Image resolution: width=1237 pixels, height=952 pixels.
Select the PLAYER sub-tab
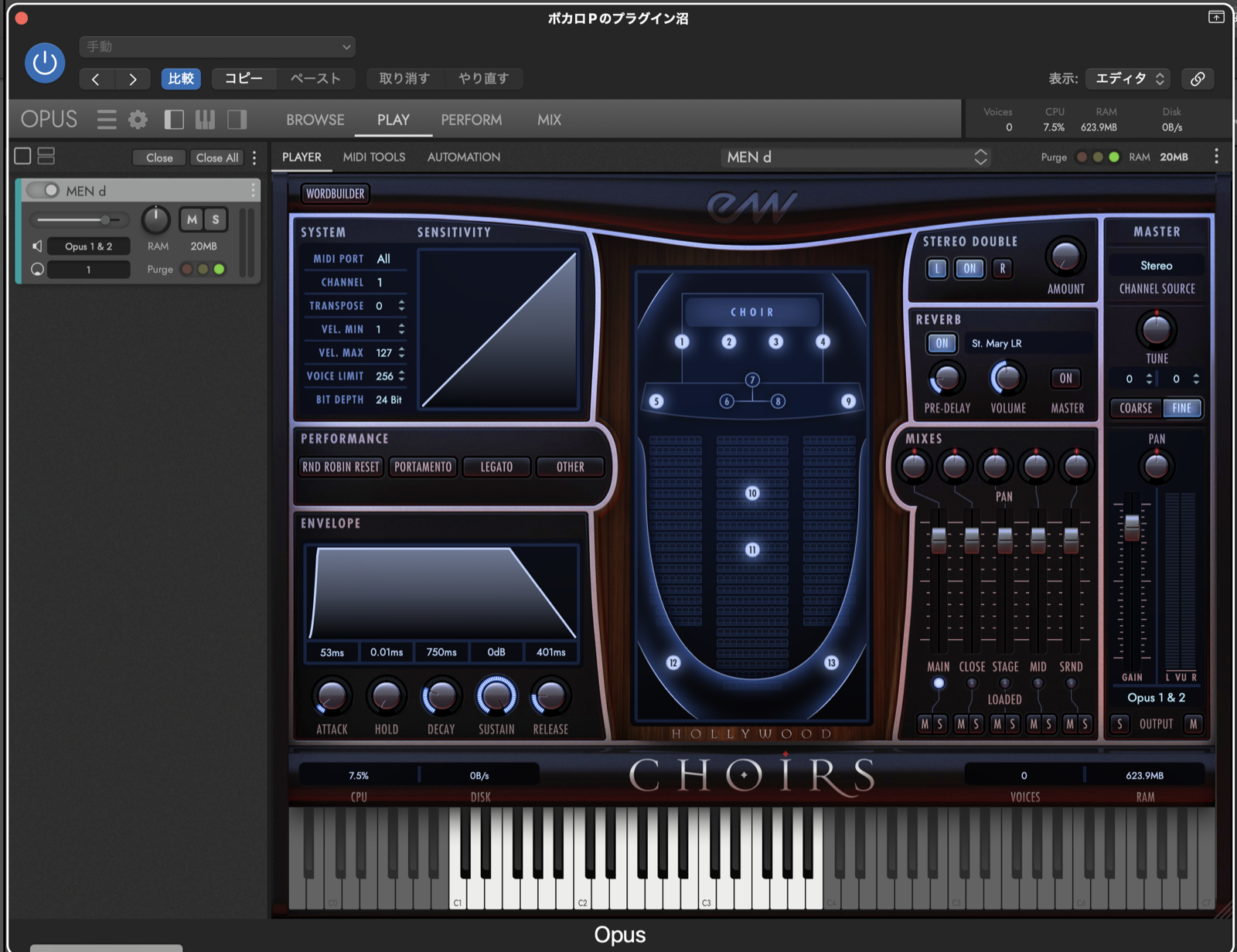click(x=302, y=157)
